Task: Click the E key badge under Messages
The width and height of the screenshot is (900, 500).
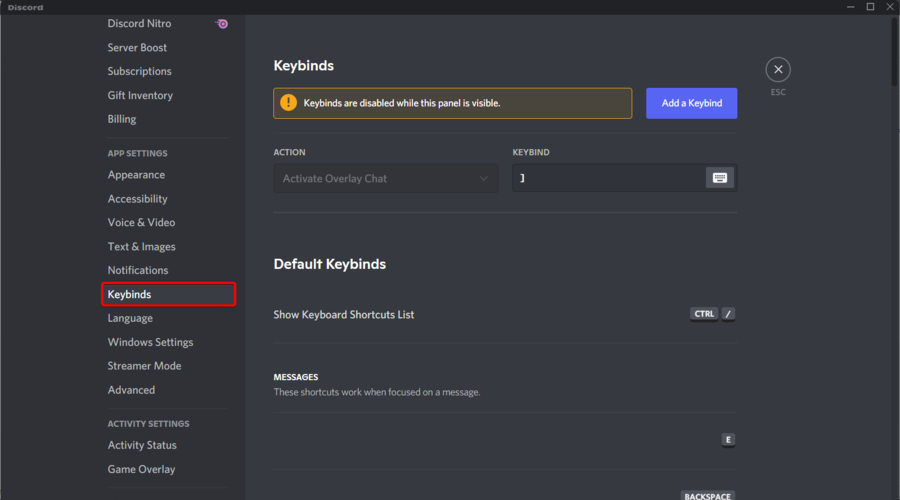Action: (728, 440)
